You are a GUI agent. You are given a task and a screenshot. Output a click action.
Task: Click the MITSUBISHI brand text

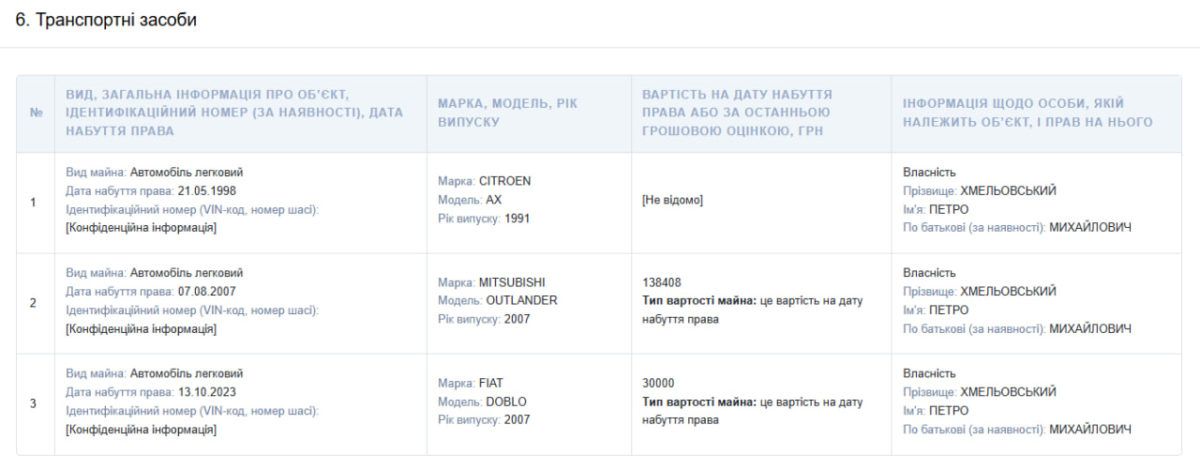[x=513, y=282]
